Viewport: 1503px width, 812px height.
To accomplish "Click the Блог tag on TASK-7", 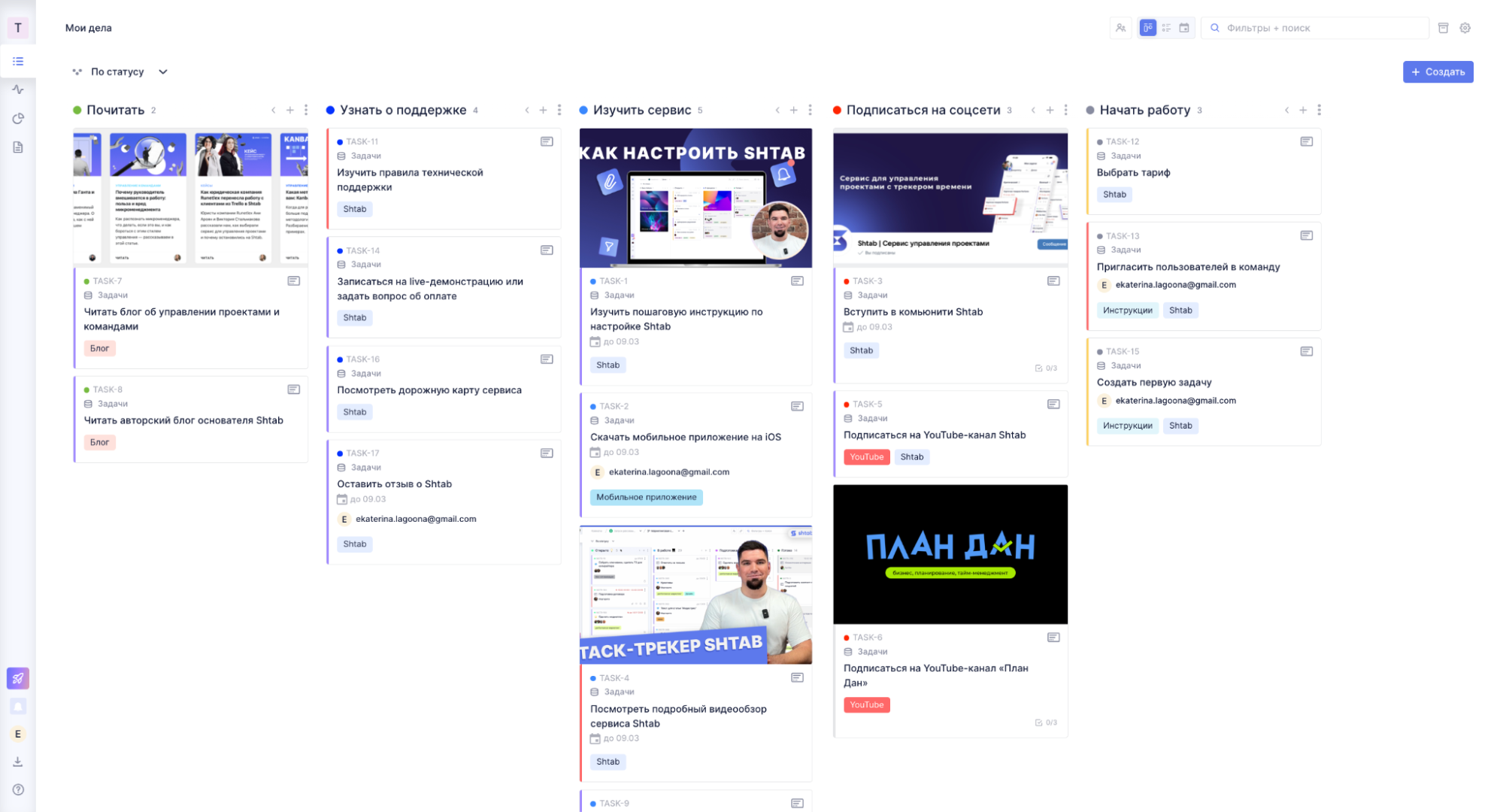I will pos(99,348).
